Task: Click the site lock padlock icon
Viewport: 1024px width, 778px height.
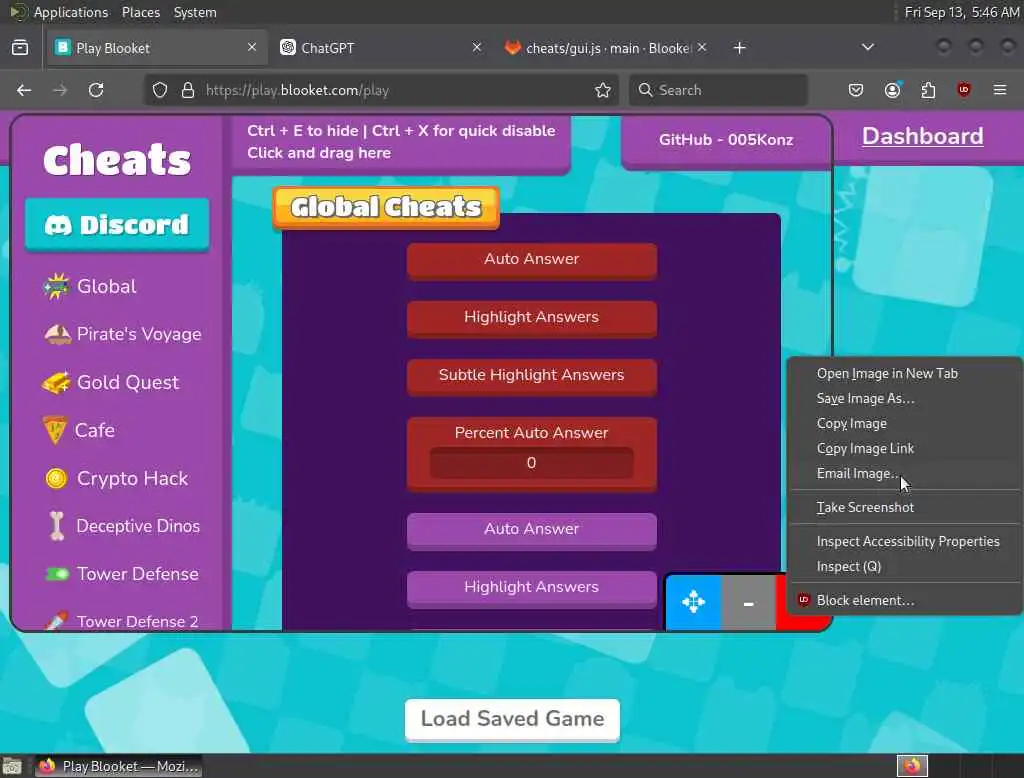Action: coord(188,90)
